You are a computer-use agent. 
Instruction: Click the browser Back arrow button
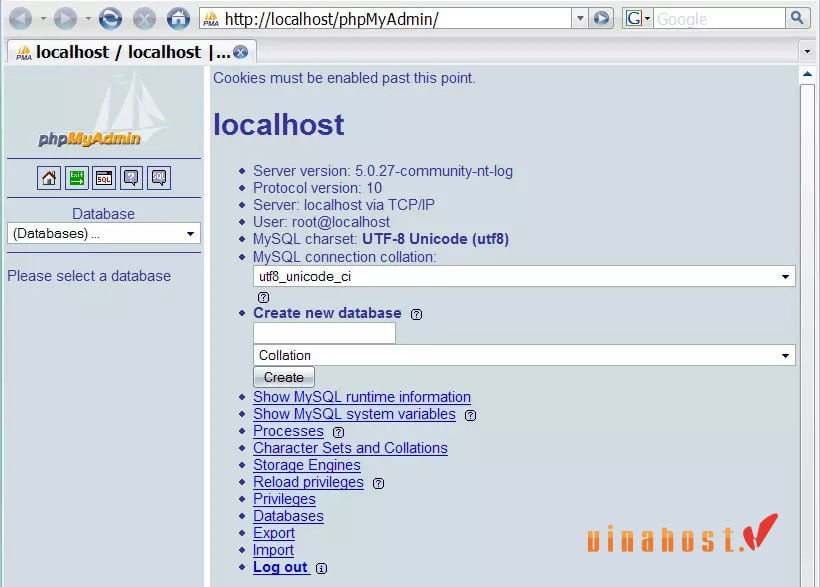21,19
